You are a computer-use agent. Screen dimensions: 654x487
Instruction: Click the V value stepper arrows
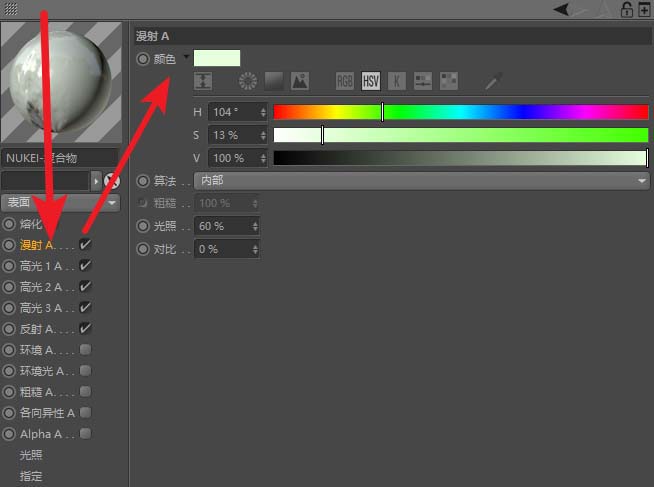(263, 158)
